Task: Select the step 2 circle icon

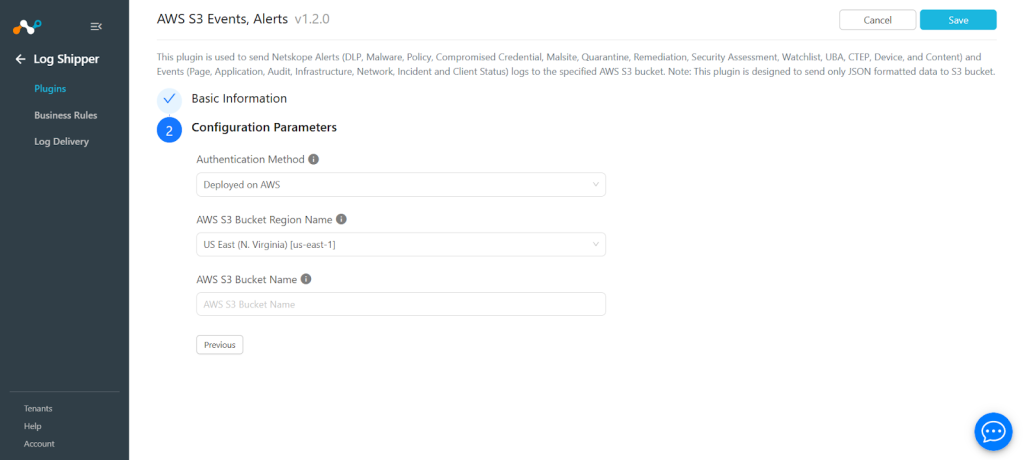Action: pos(169,131)
